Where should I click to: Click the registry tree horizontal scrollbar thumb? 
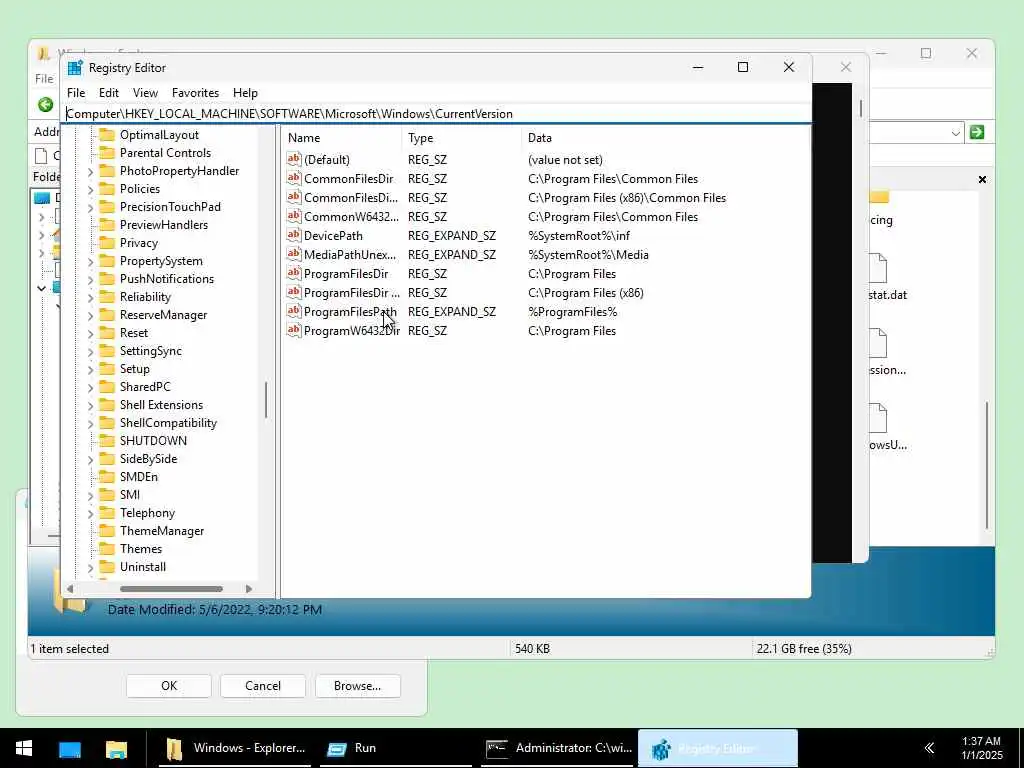coord(171,589)
